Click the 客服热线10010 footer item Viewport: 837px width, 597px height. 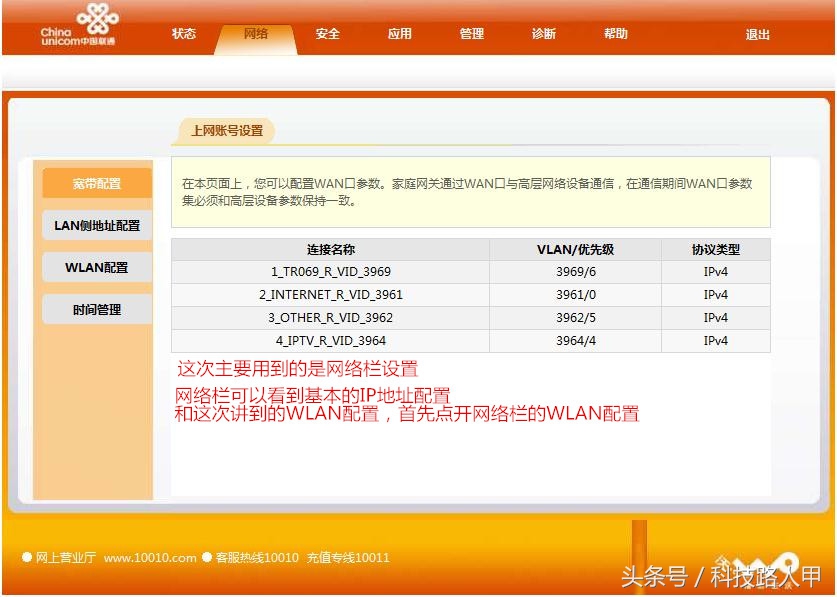256,559
